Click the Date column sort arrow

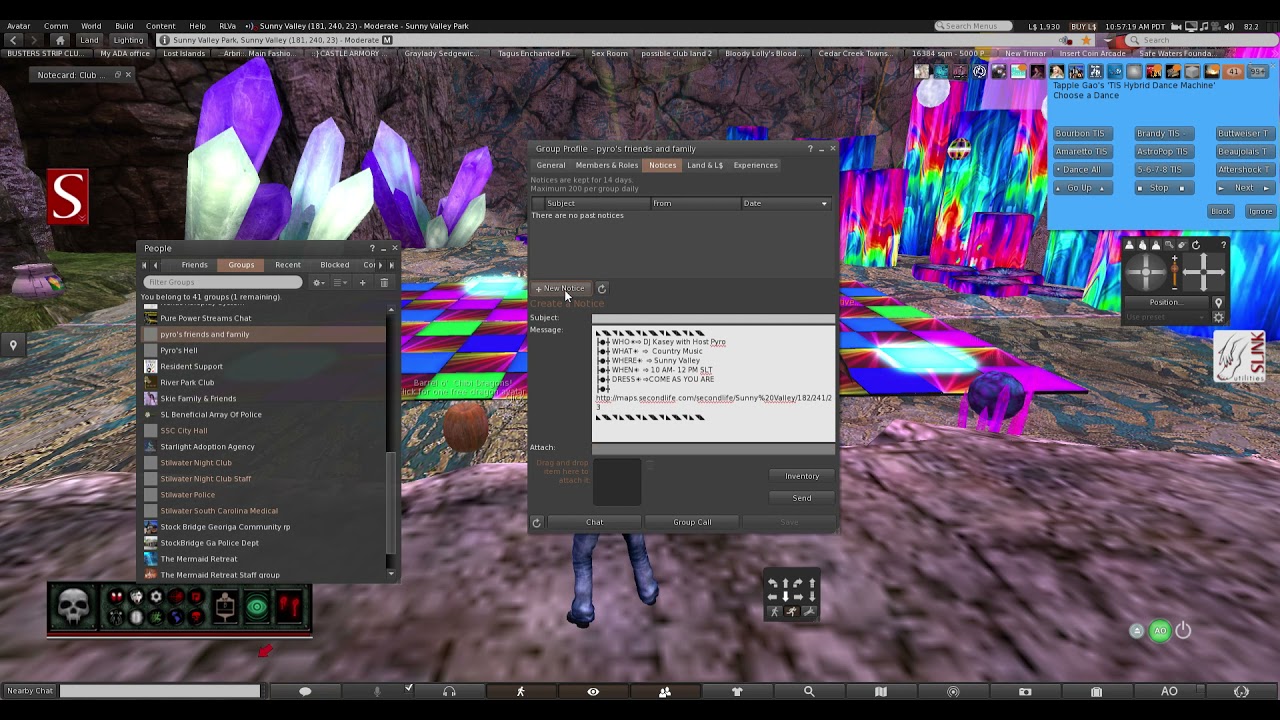point(824,204)
